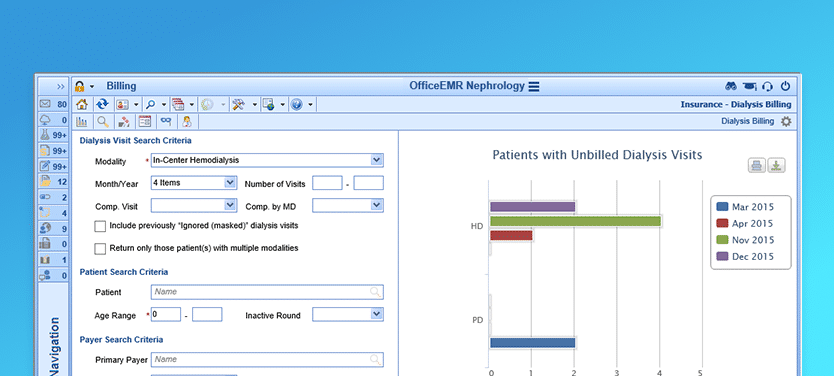Click the Age Range maximum field
The width and height of the screenshot is (834, 376).
pos(207,314)
